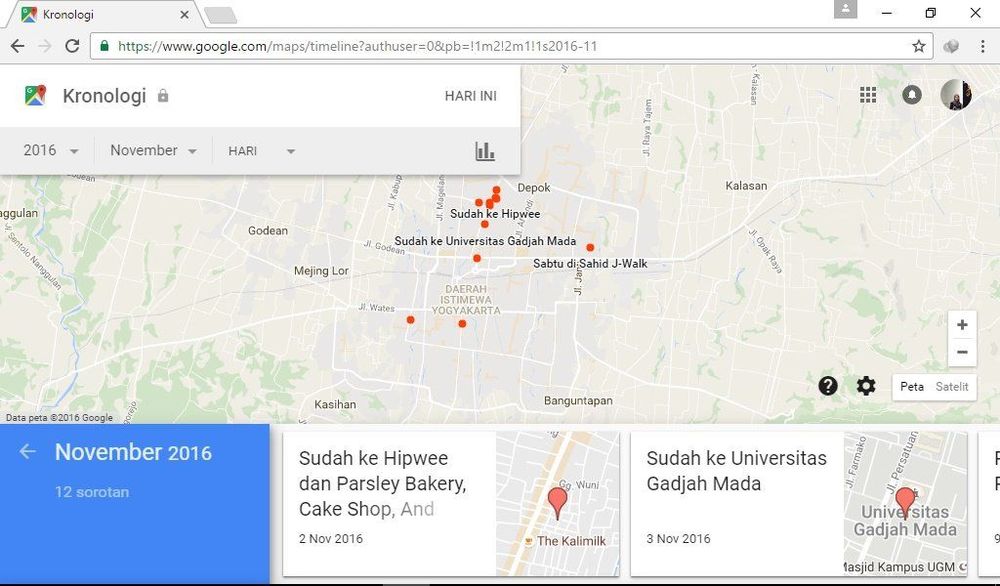The image size is (1000, 586).
Task: Open the help question mark
Action: 828,386
